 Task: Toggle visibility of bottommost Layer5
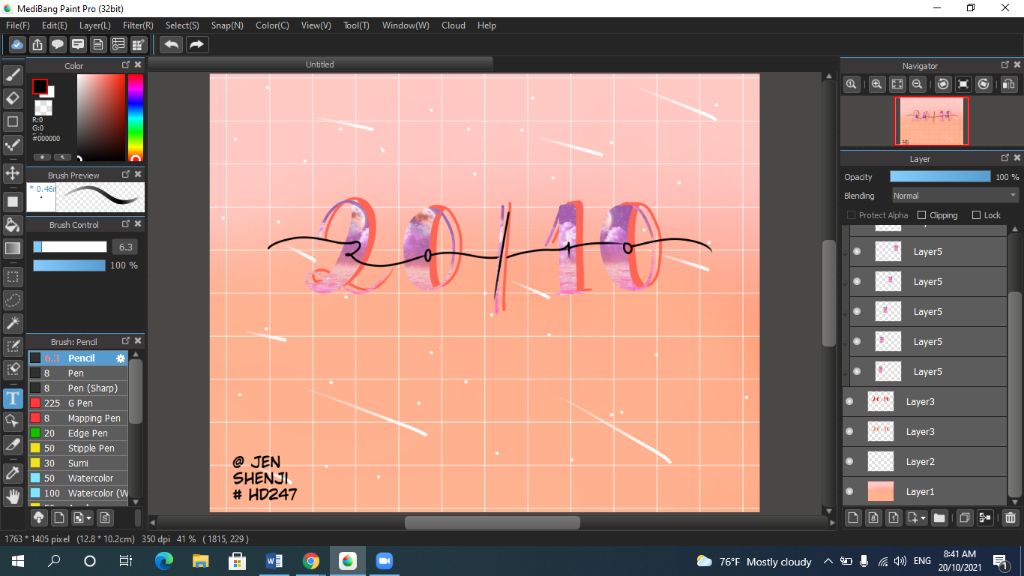pos(857,371)
